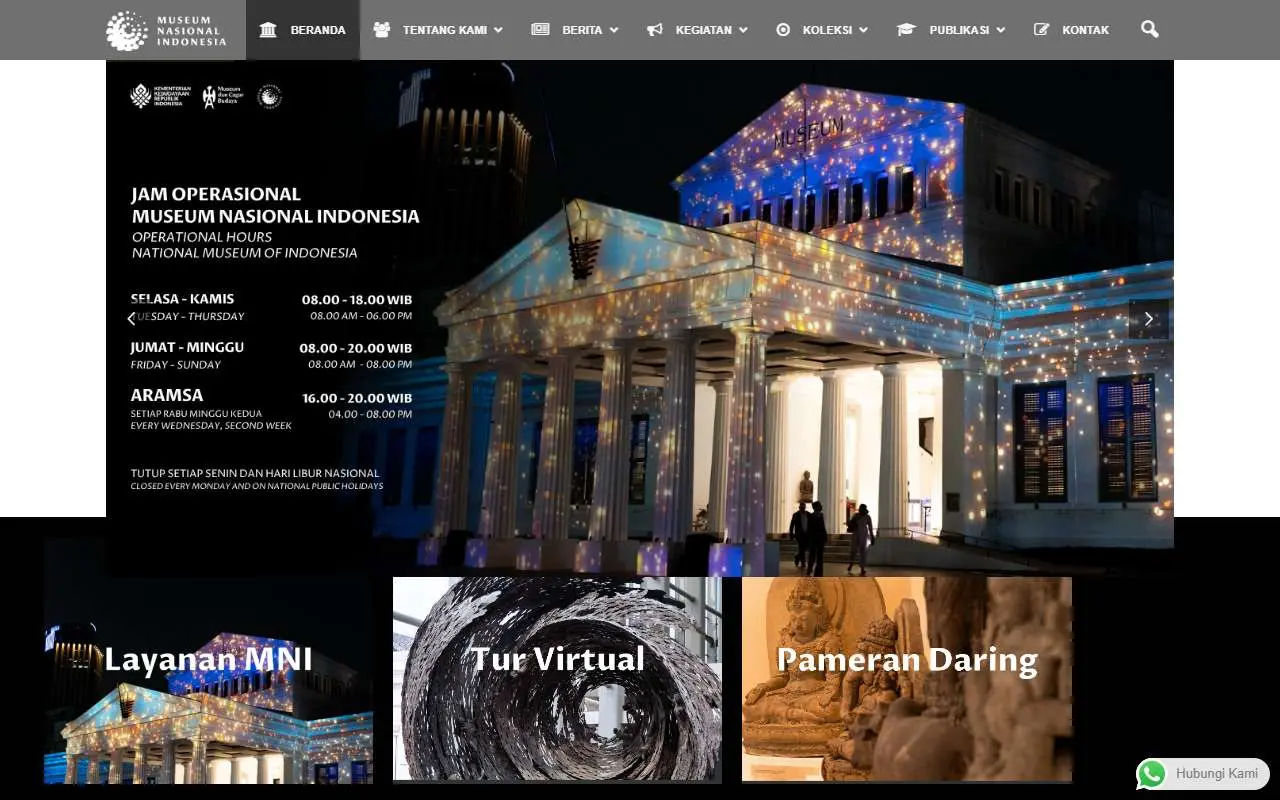1280x800 pixels.
Task: Open search with the magnifier icon
Action: coord(1150,29)
